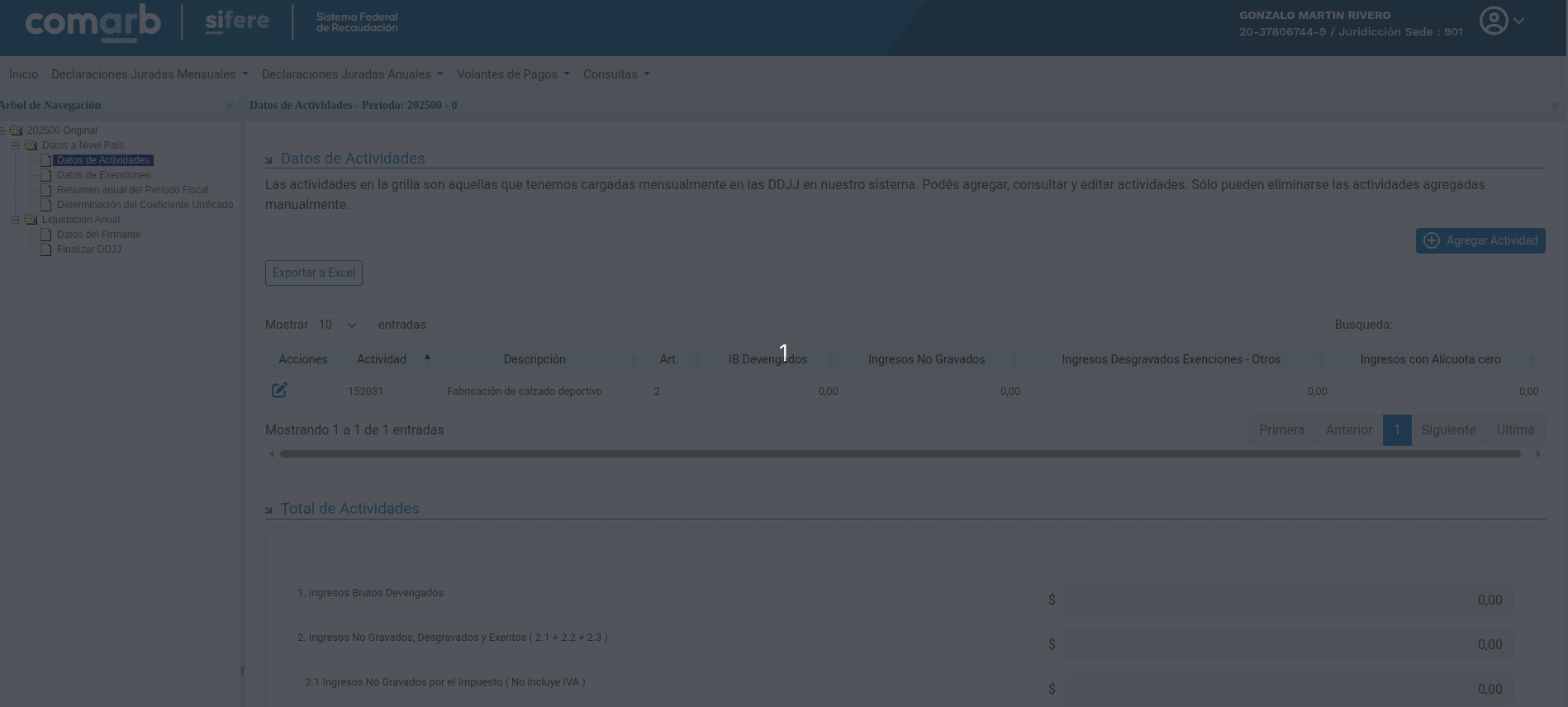Sort Ingresos con Alícuota cero column
This screenshot has width=1568, height=707.
1532,359
